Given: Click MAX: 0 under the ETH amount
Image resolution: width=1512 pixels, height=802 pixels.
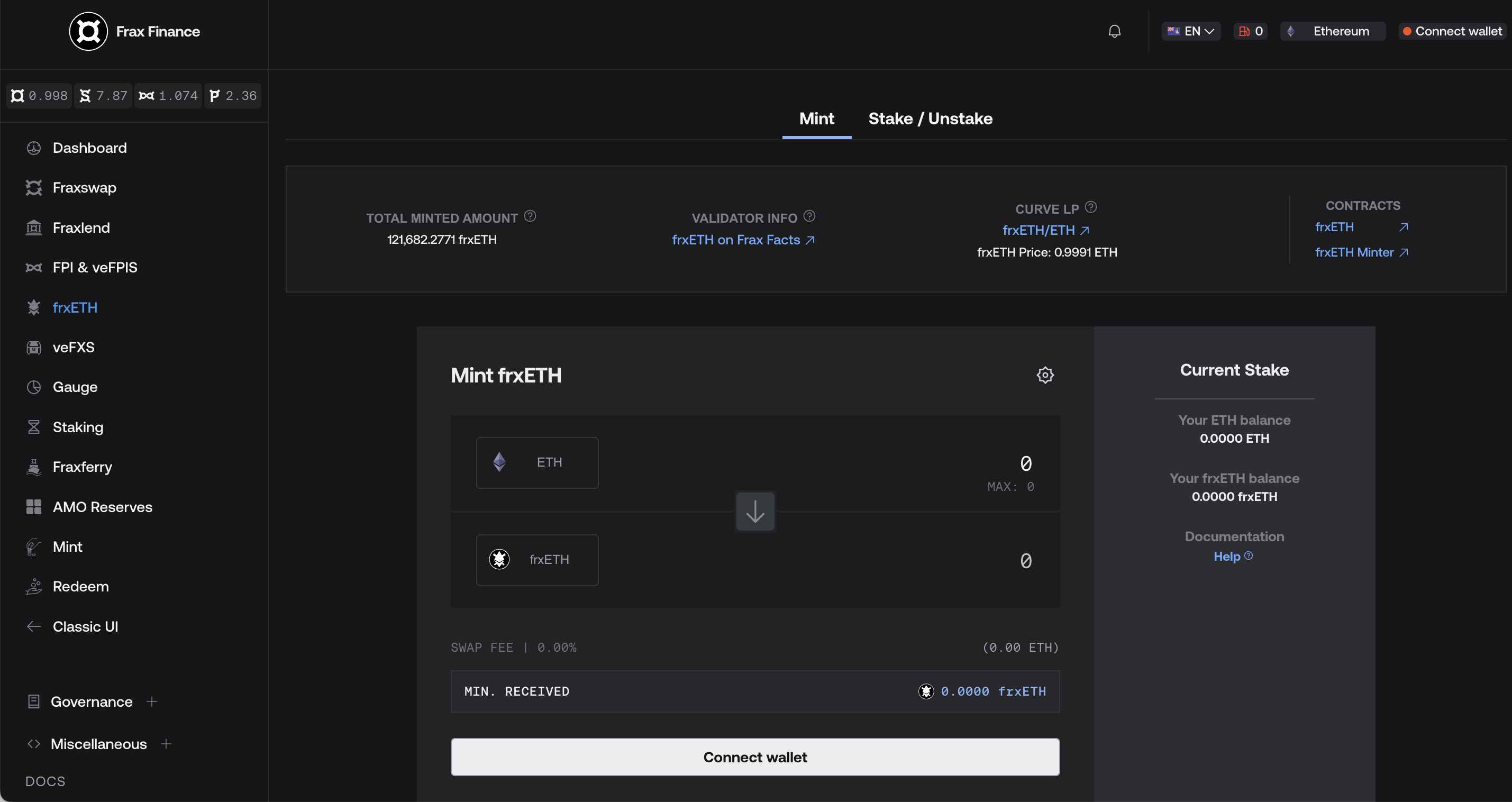Looking at the screenshot, I should coord(1011,487).
